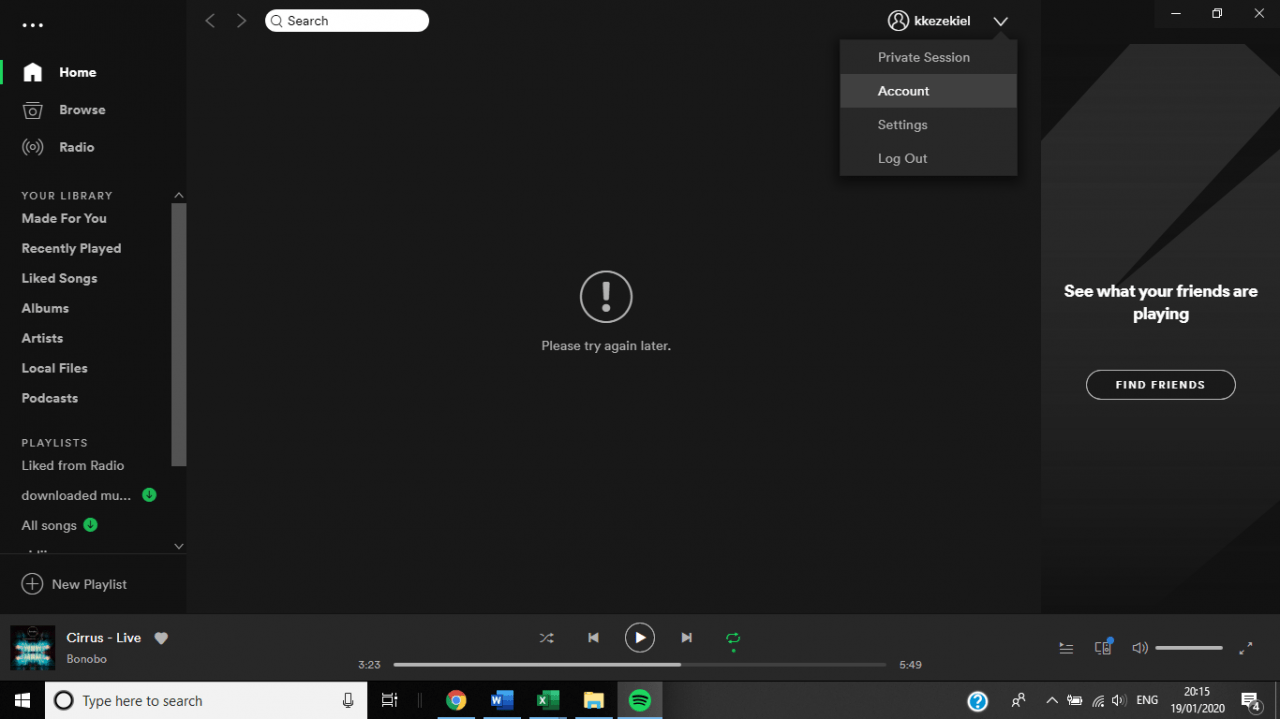This screenshot has height=719, width=1280.
Task: Toggle repeat mode
Action: pyautogui.click(x=733, y=638)
